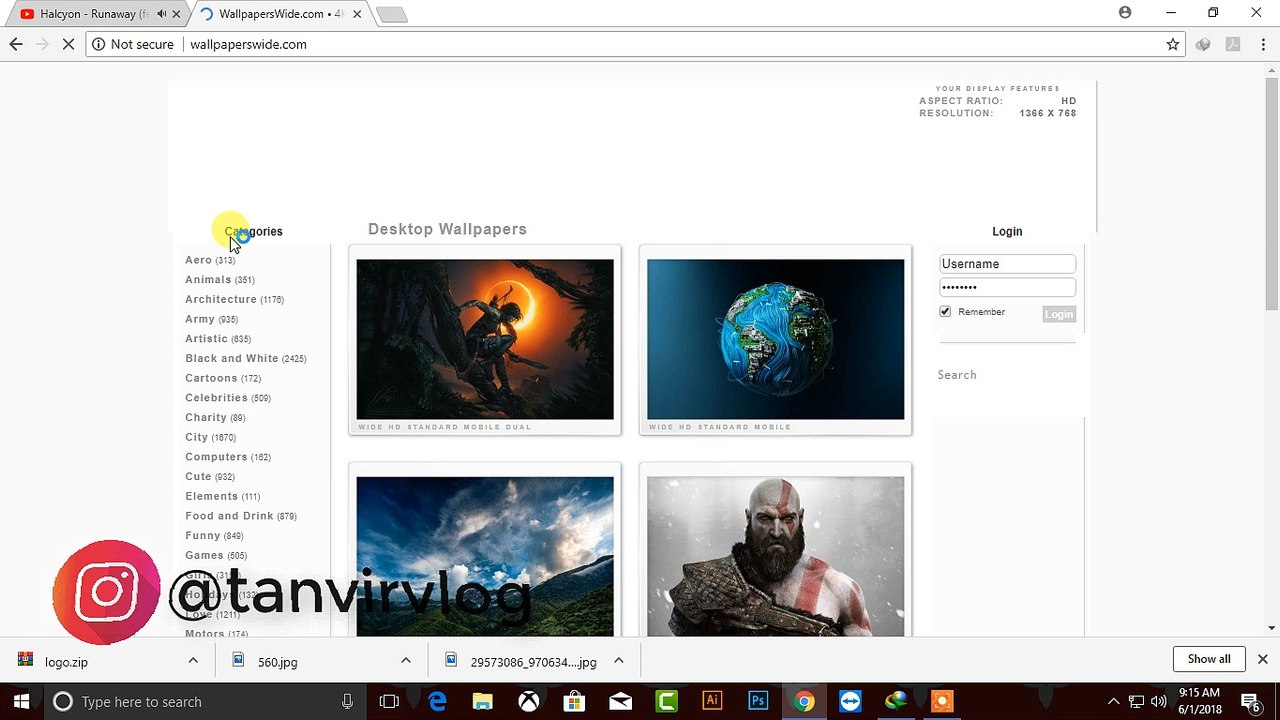Click the page vertical scrollbar
The width and height of the screenshot is (1280, 720).
pyautogui.click(x=1271, y=194)
